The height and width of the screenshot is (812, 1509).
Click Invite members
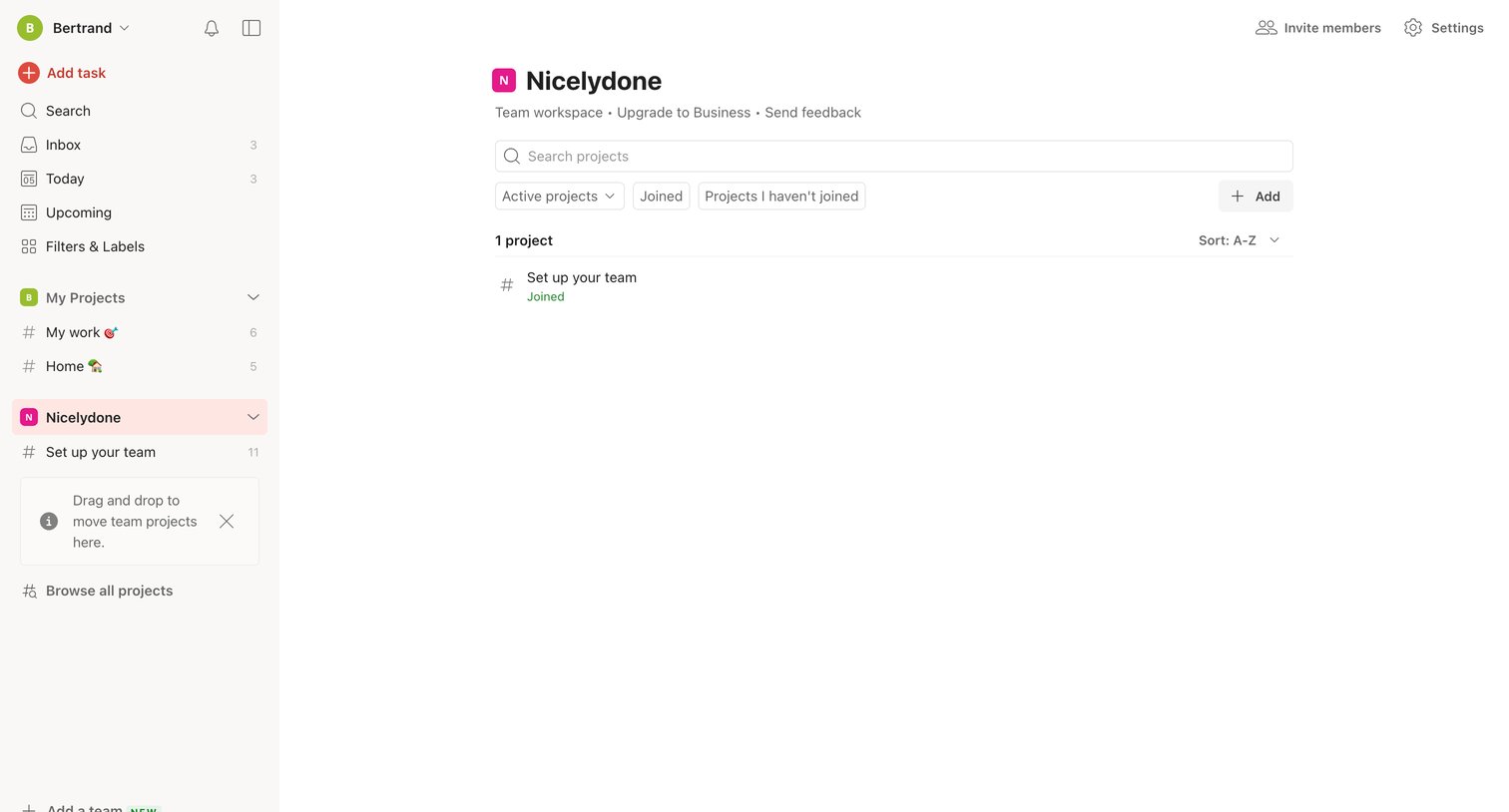click(1318, 28)
